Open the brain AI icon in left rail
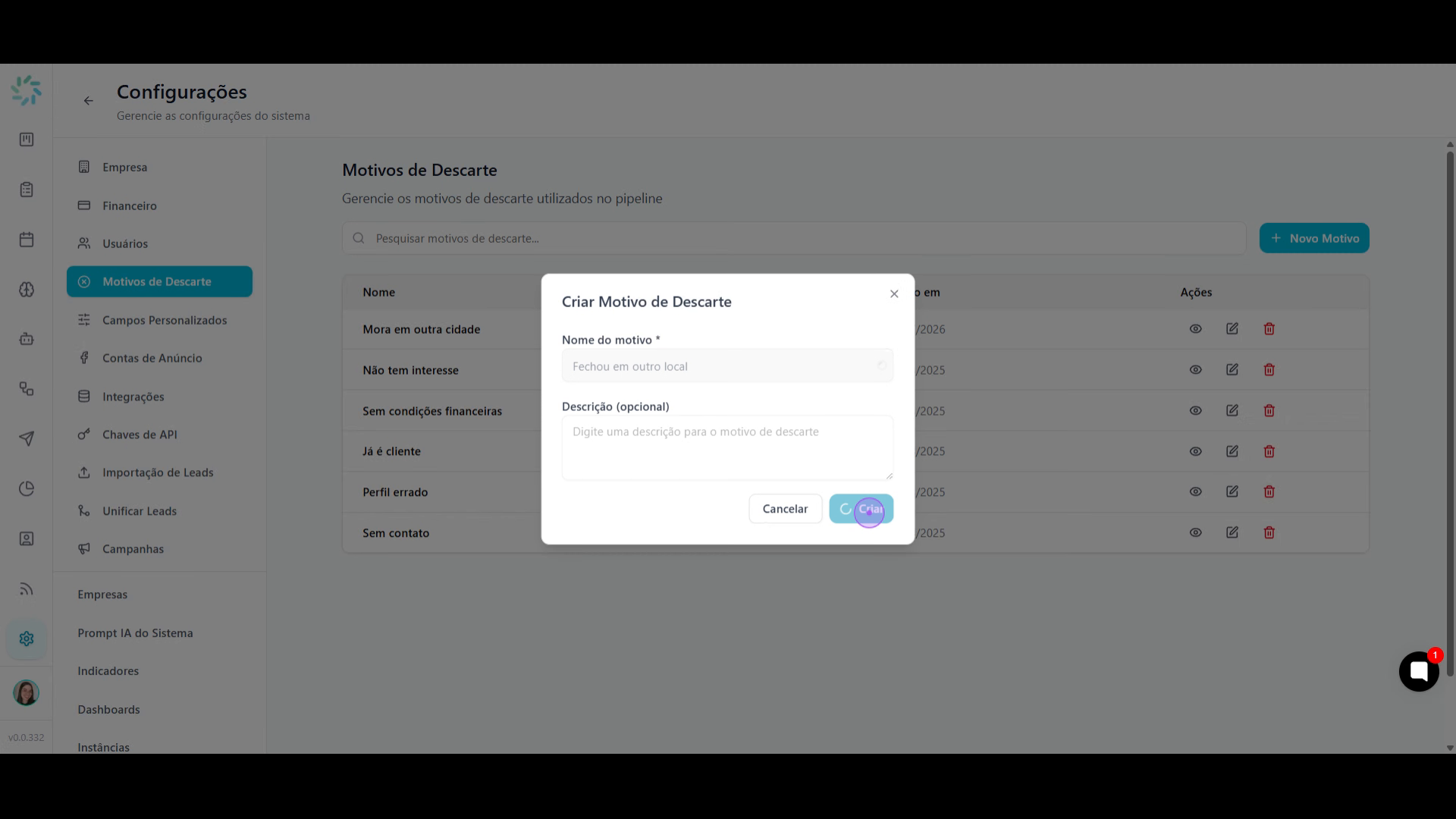 tap(27, 290)
